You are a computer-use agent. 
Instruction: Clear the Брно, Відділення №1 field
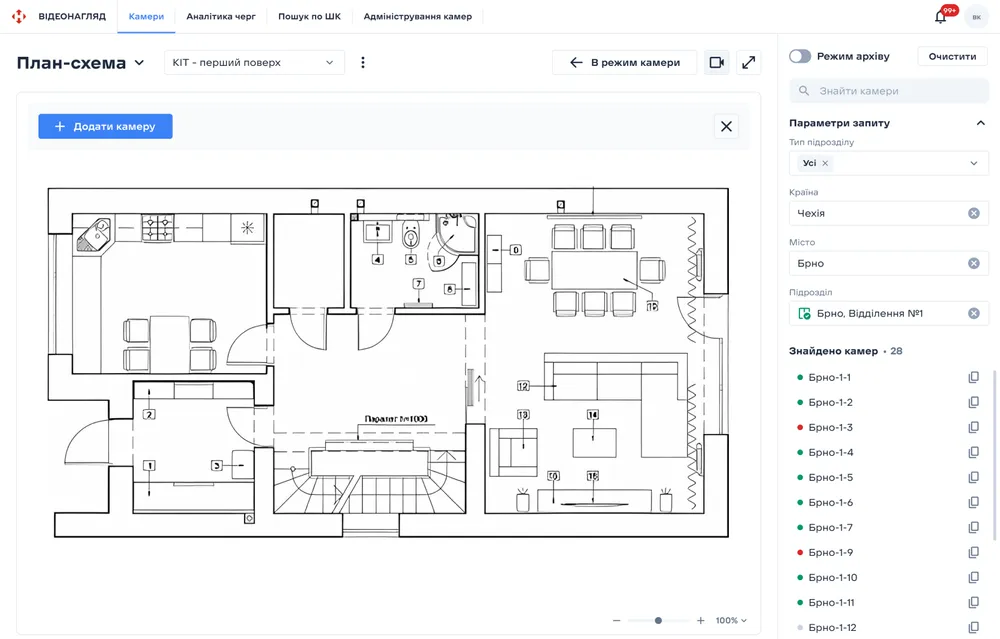click(x=974, y=313)
